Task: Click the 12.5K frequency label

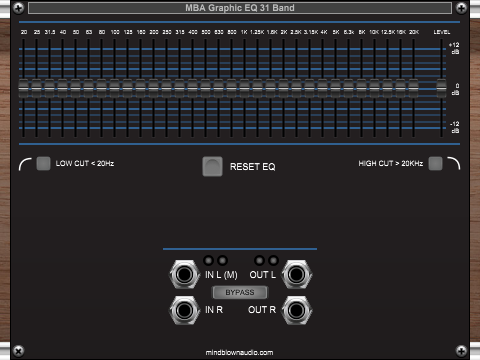Action: pyautogui.click(x=388, y=32)
